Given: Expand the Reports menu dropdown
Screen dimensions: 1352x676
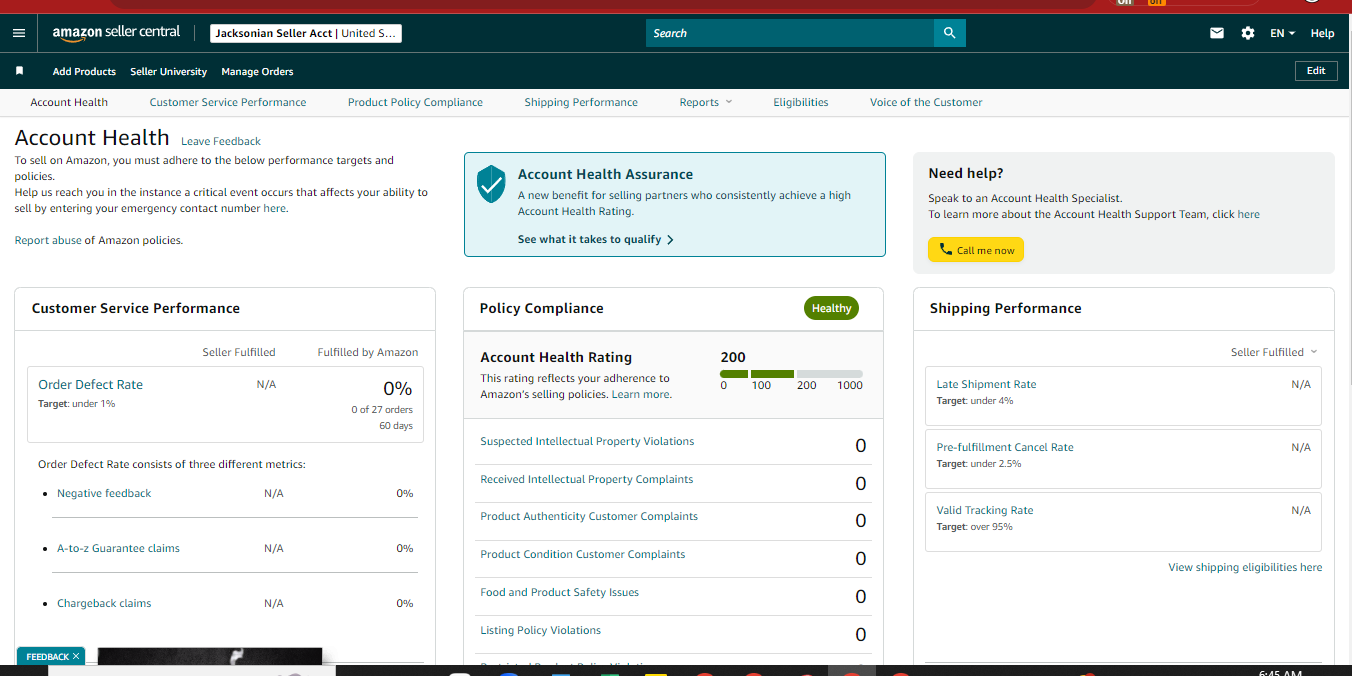Looking at the screenshot, I should tap(706, 102).
